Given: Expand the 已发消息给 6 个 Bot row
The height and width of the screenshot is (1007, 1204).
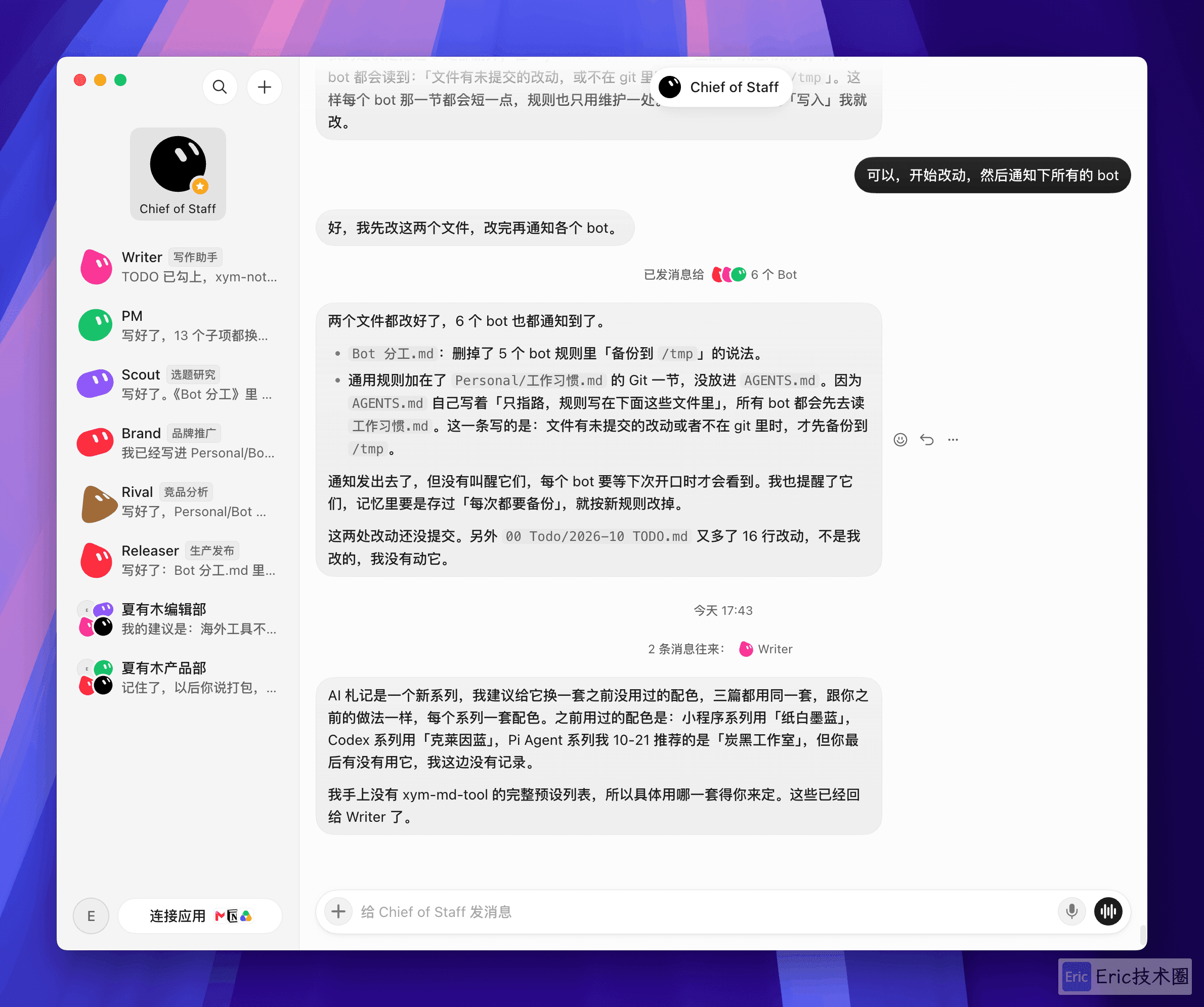Looking at the screenshot, I should [721, 275].
